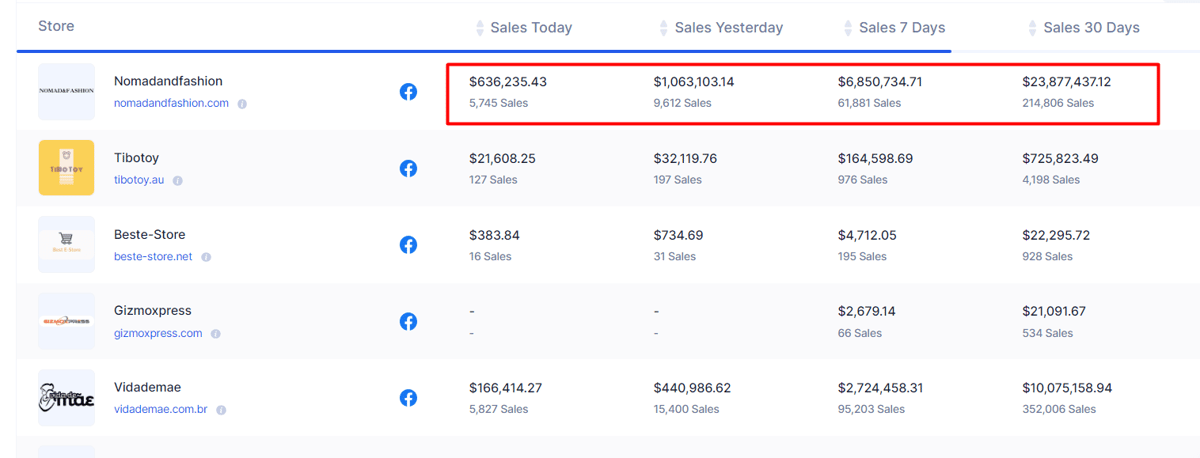Open the gizmoxpress.com link
Screen dimensions: 1200x458
coord(158,333)
